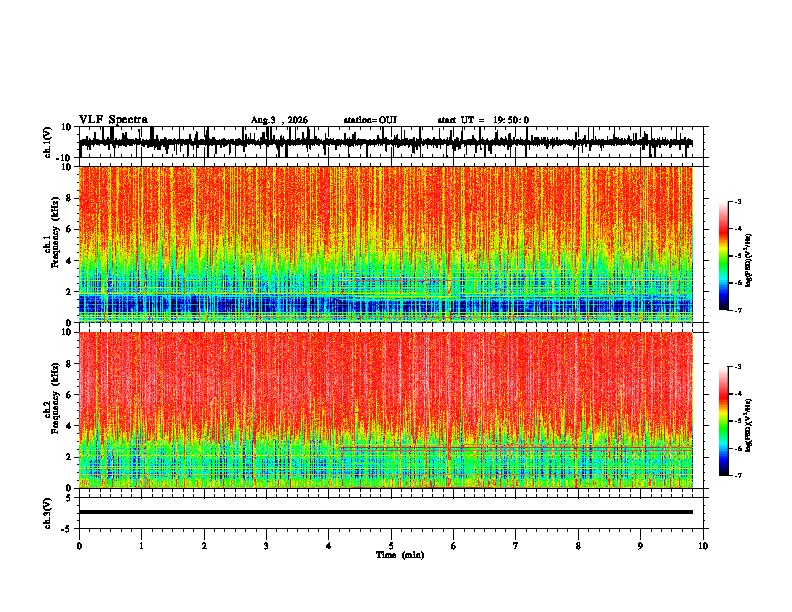Click the ch.2 Frequency (kHz) axis label
Image resolution: width=792 pixels, height=612 pixels.
pos(55,398)
